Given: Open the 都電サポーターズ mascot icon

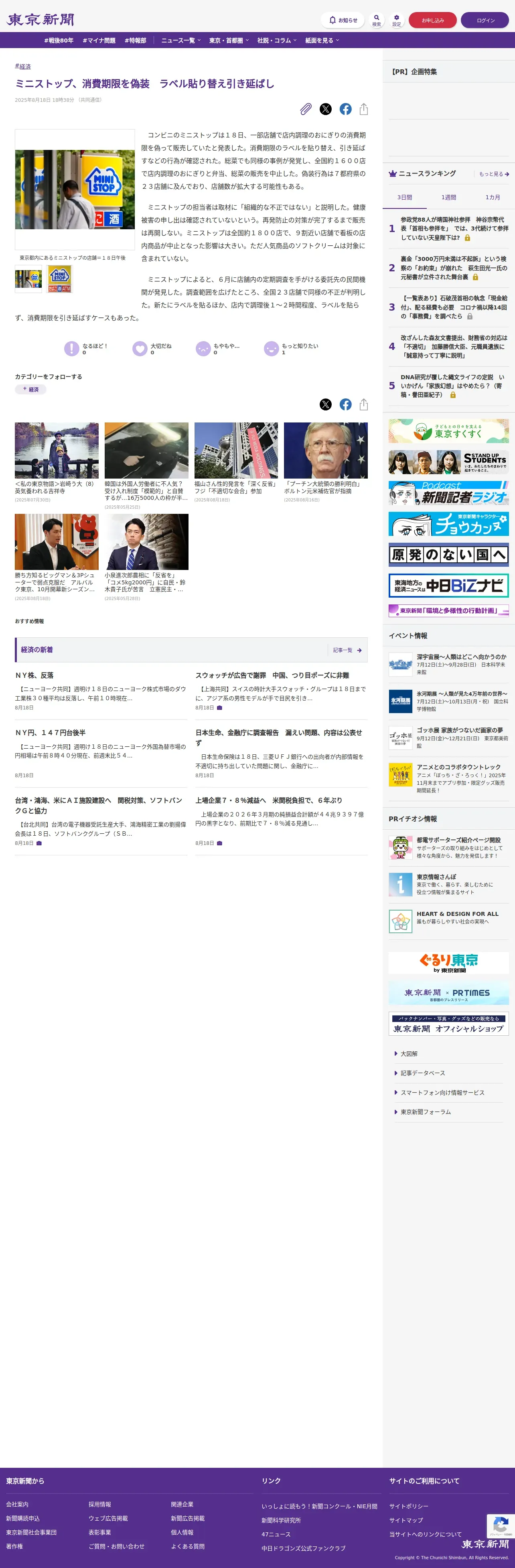Looking at the screenshot, I should coord(400,847).
